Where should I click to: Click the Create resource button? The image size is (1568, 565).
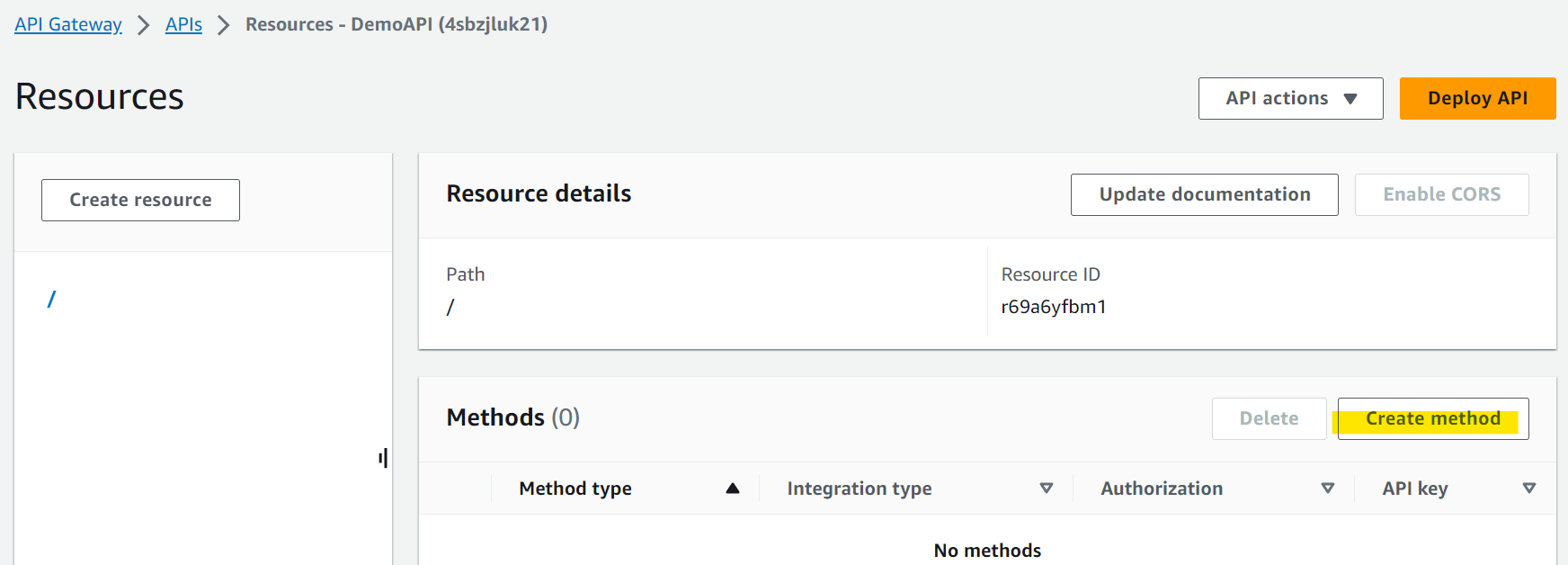[140, 200]
